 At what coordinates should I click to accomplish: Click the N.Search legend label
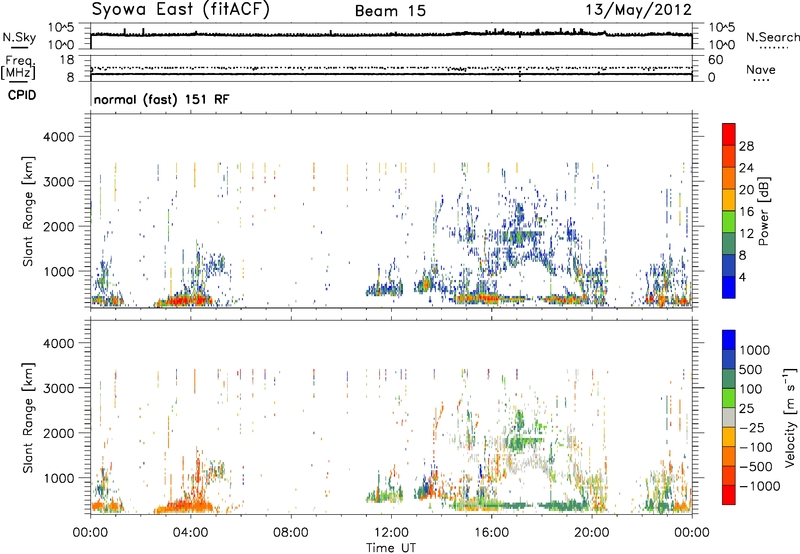772,37
